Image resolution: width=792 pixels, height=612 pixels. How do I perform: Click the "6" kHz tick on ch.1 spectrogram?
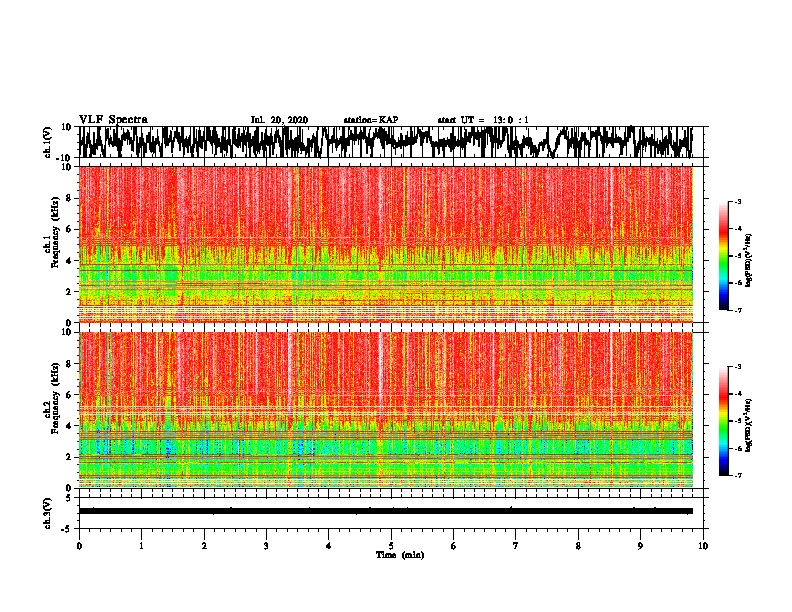(x=69, y=229)
